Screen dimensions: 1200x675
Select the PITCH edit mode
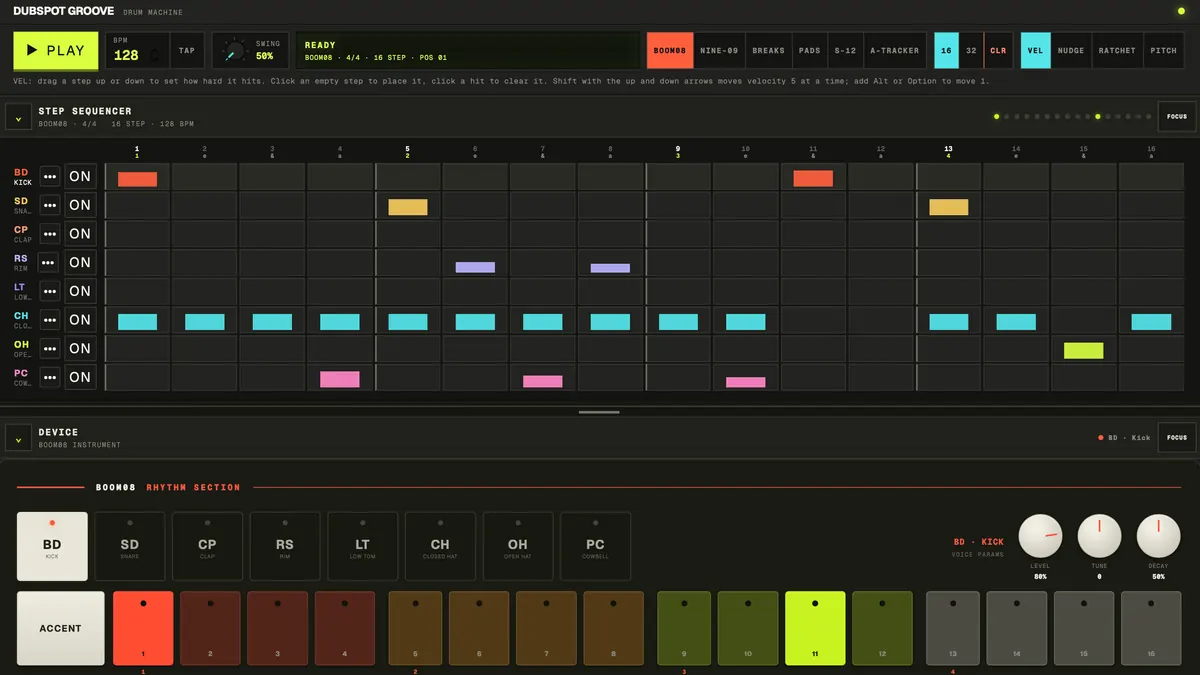pos(1164,50)
